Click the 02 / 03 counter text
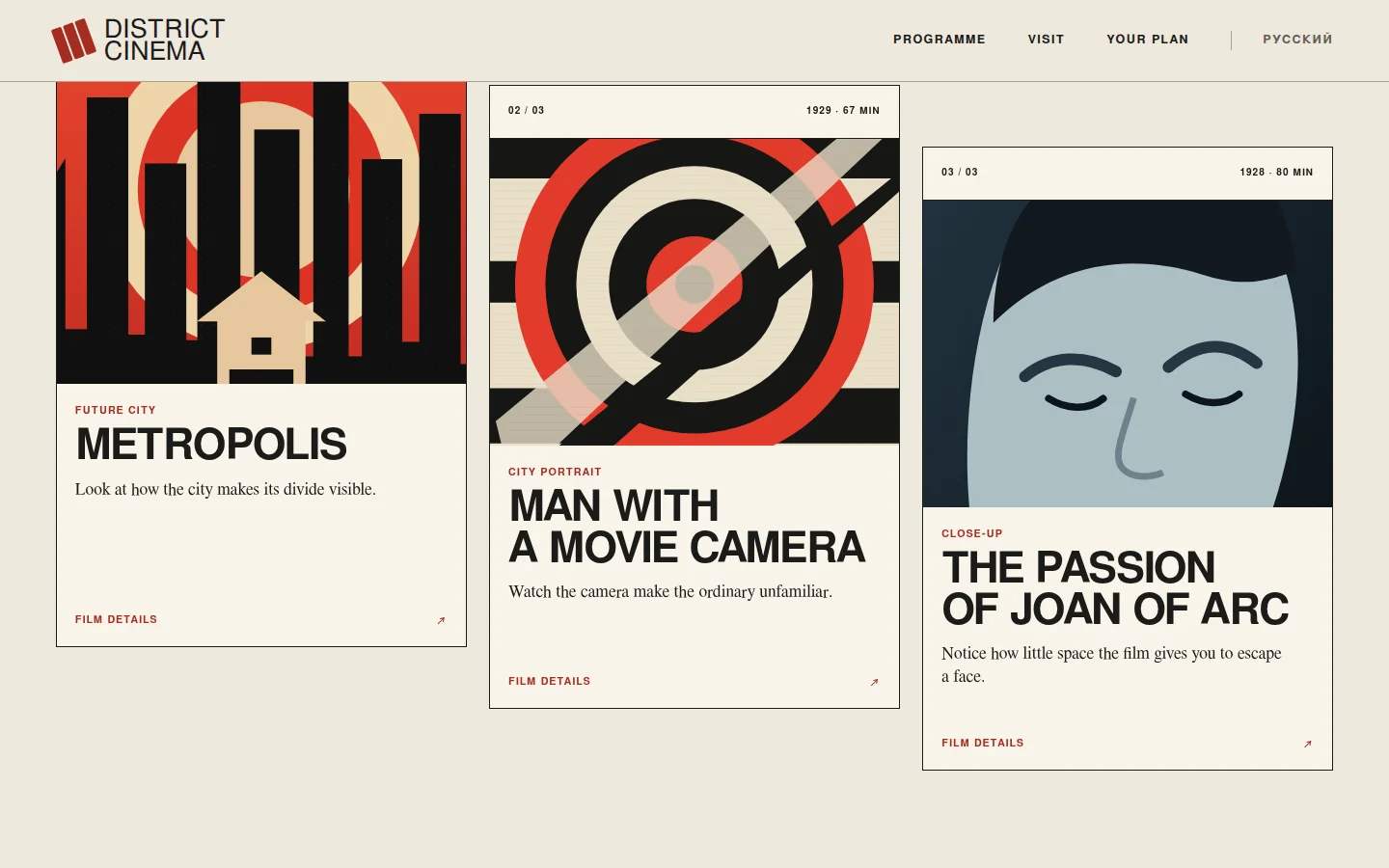Screen dimensions: 1389x868 (526, 110)
